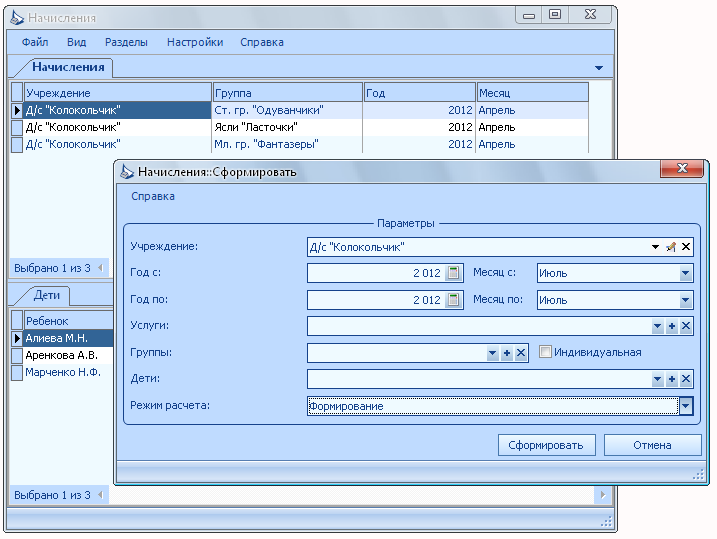Open the Месяц по dropdown
Image resolution: width=717 pixels, height=539 pixels.
tap(685, 300)
